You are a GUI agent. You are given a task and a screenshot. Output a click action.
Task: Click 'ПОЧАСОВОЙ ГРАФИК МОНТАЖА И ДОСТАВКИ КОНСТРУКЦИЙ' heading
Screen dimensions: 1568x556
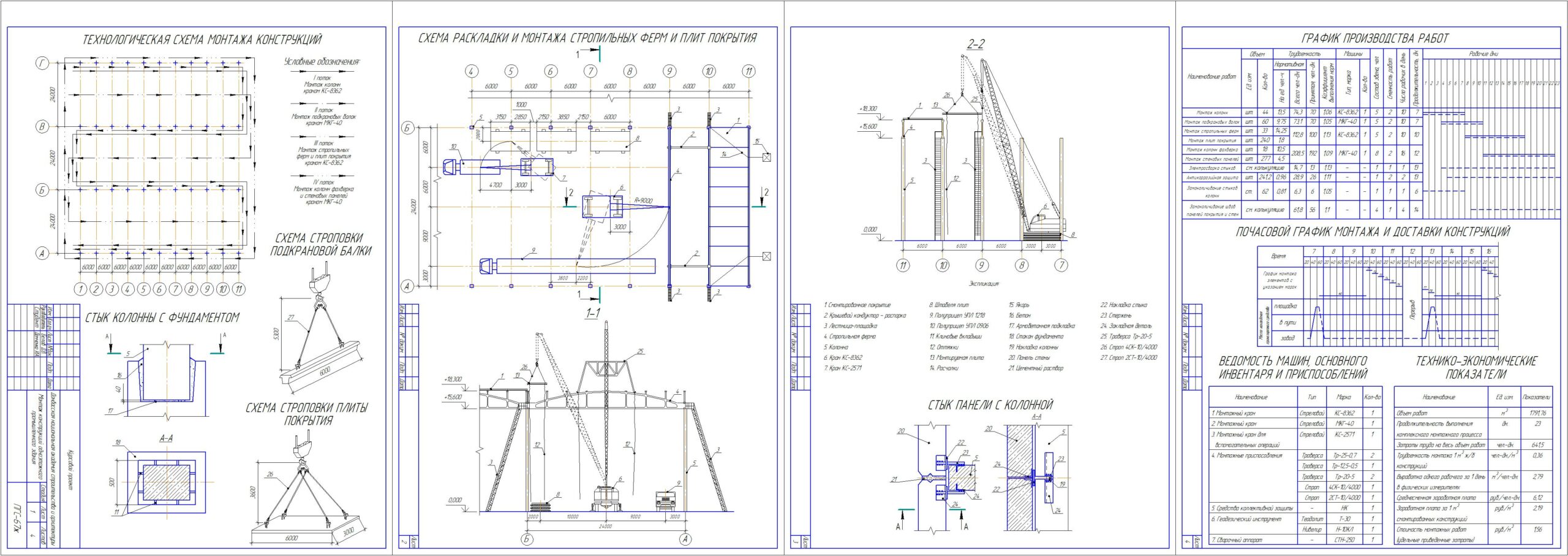[1373, 232]
